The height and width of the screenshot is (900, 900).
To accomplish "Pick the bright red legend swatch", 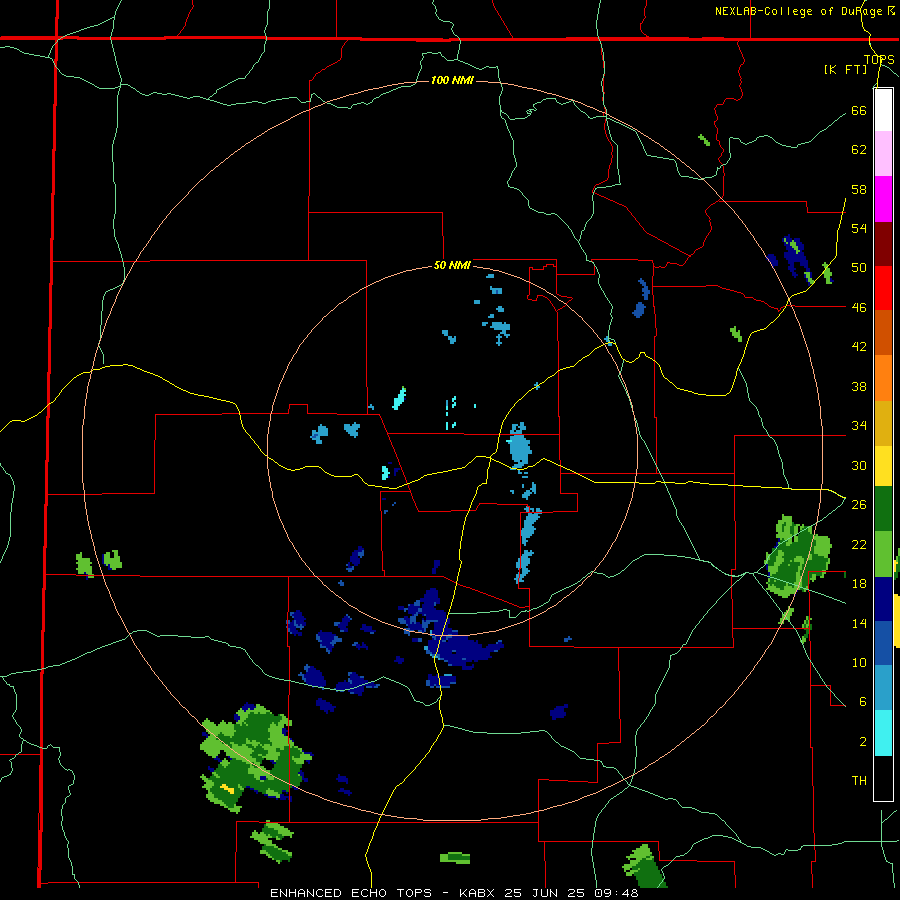I will [x=883, y=288].
